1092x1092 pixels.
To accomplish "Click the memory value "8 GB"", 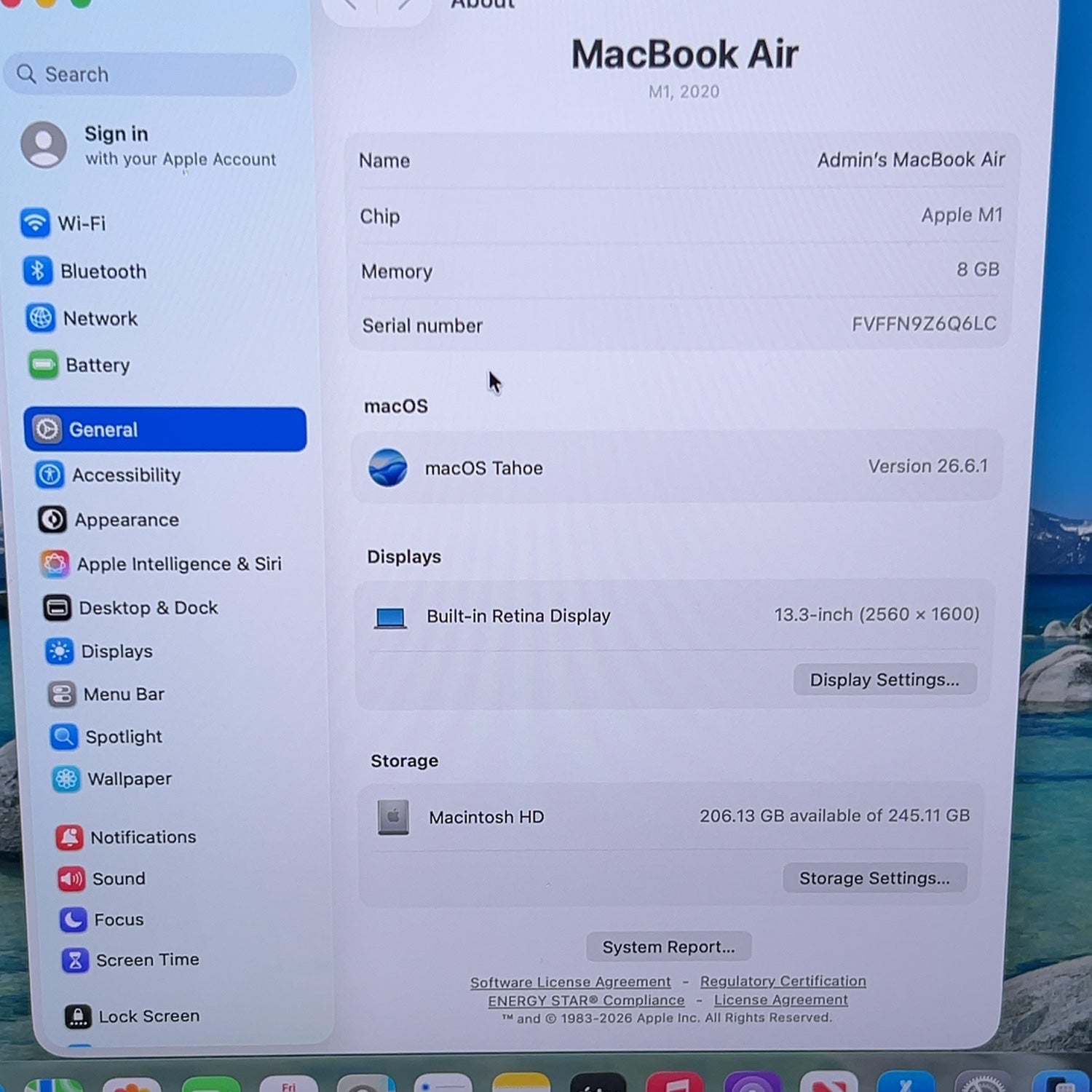I will coord(978,269).
